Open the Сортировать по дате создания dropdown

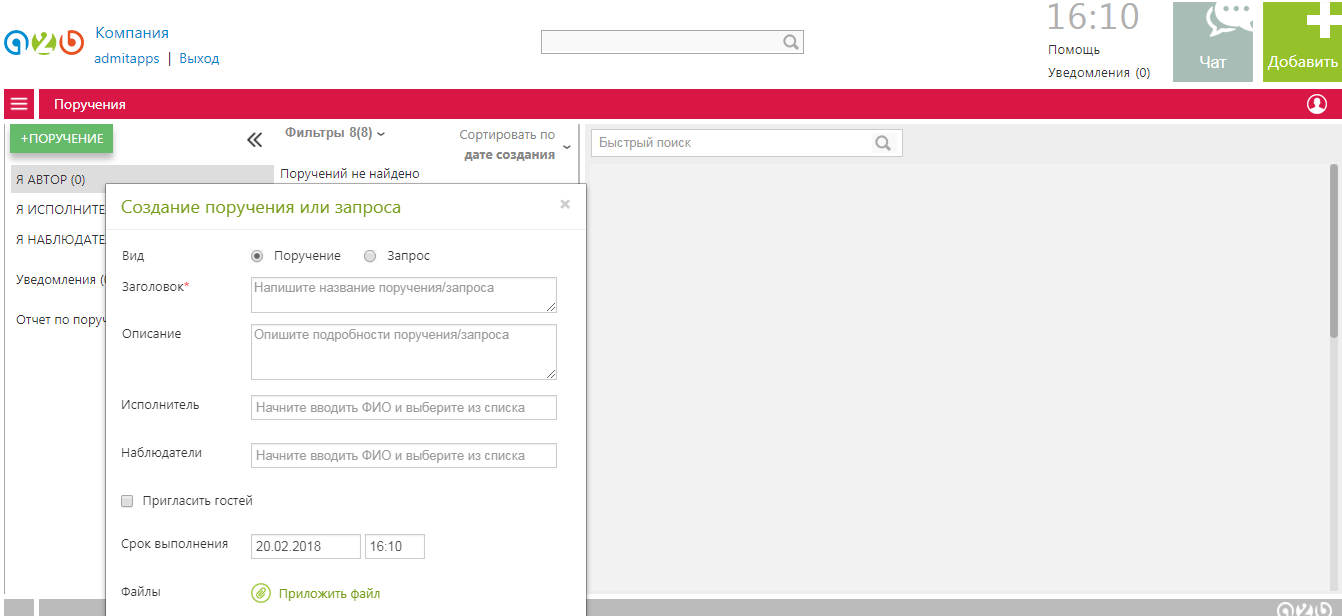click(x=515, y=144)
